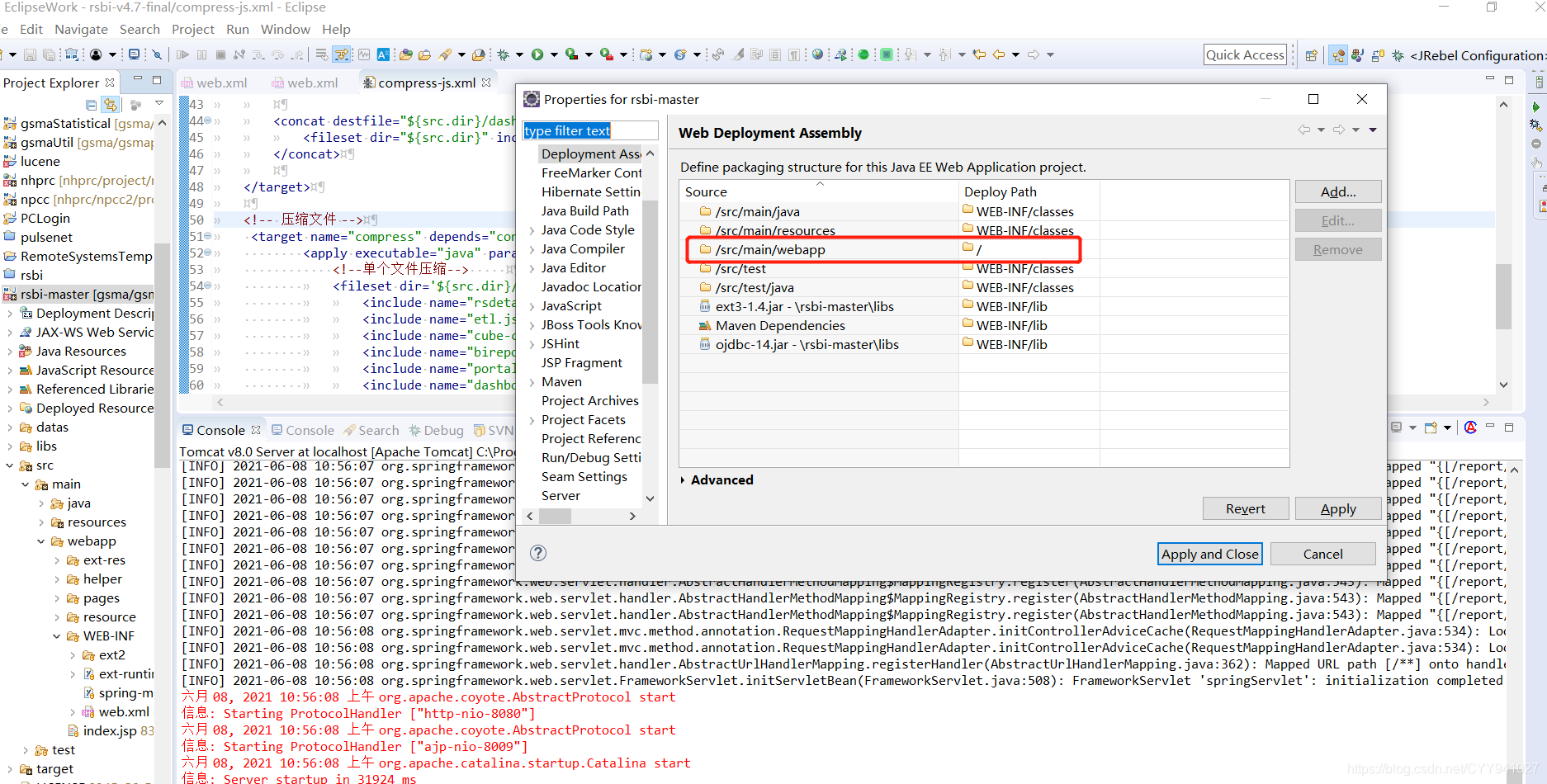
Task: Click the Open Perspective icon
Action: point(1311,55)
